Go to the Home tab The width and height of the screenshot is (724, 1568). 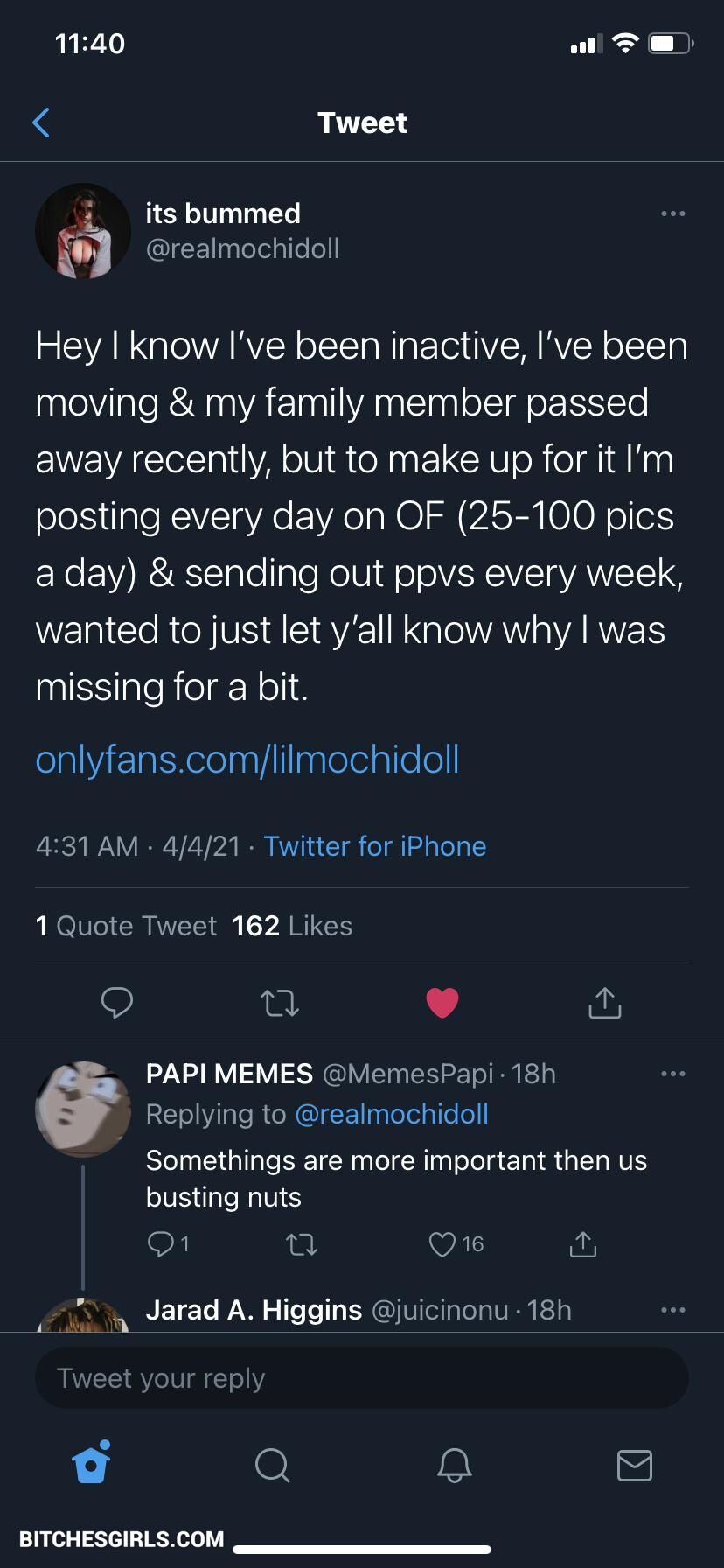91,1464
